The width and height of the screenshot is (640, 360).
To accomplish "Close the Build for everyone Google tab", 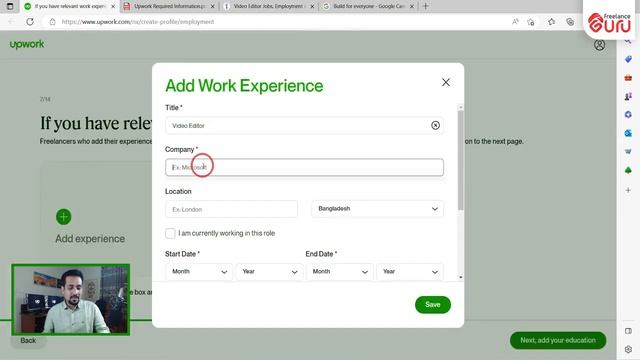I will tap(412, 6).
